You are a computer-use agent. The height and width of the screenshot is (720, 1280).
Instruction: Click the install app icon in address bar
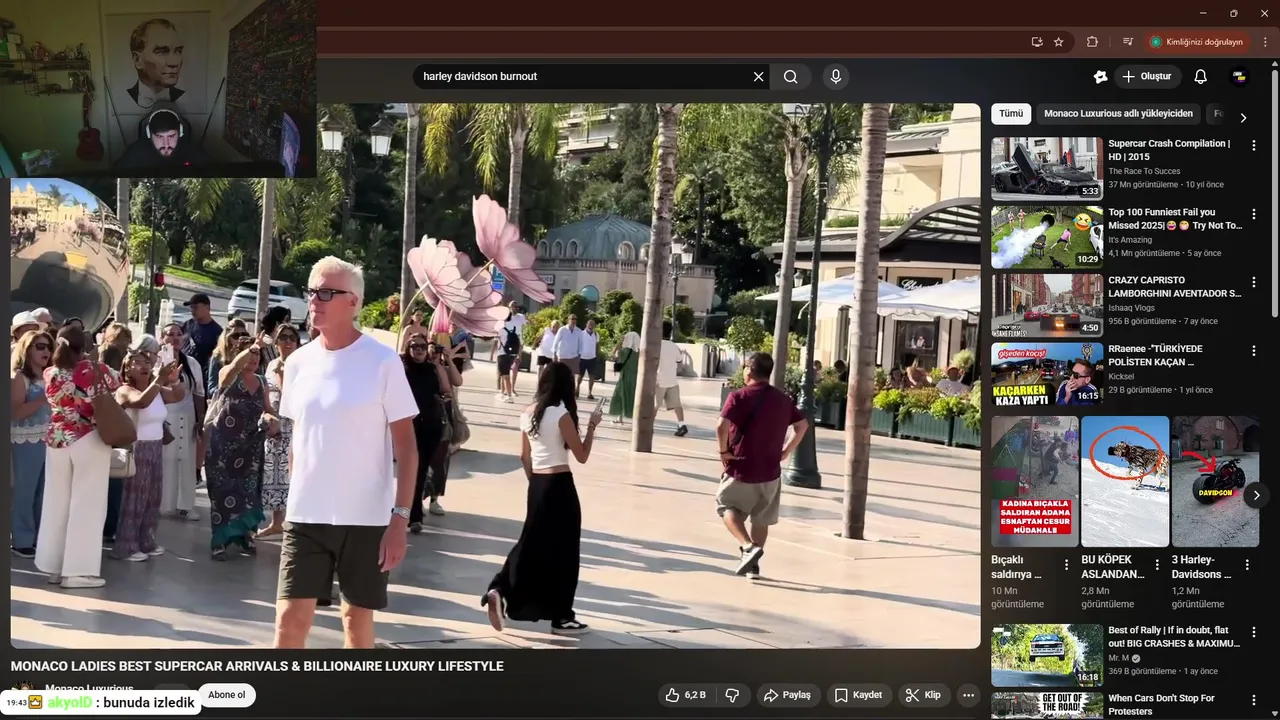click(x=1037, y=42)
